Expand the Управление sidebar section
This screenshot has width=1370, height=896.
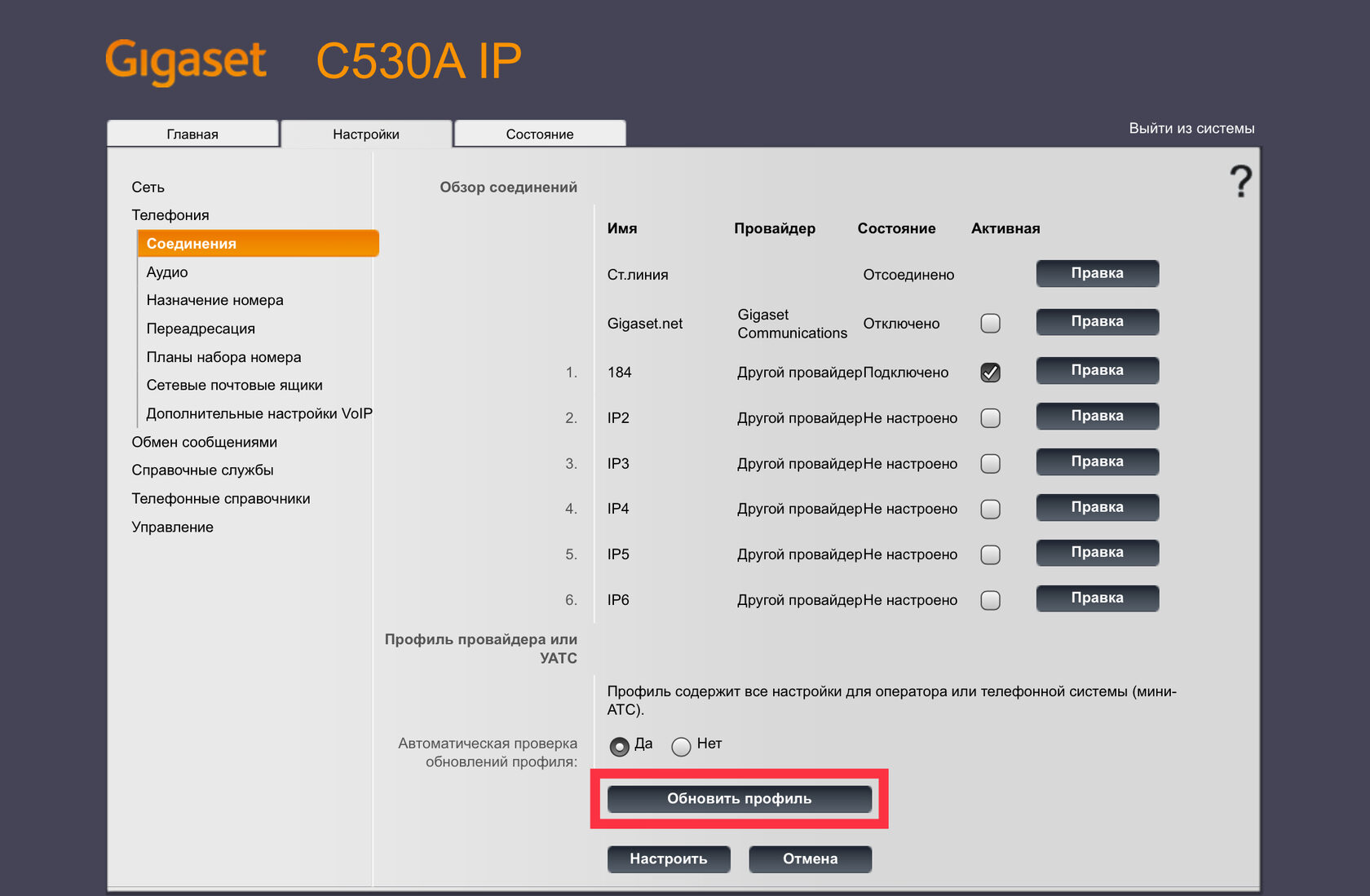(x=173, y=527)
